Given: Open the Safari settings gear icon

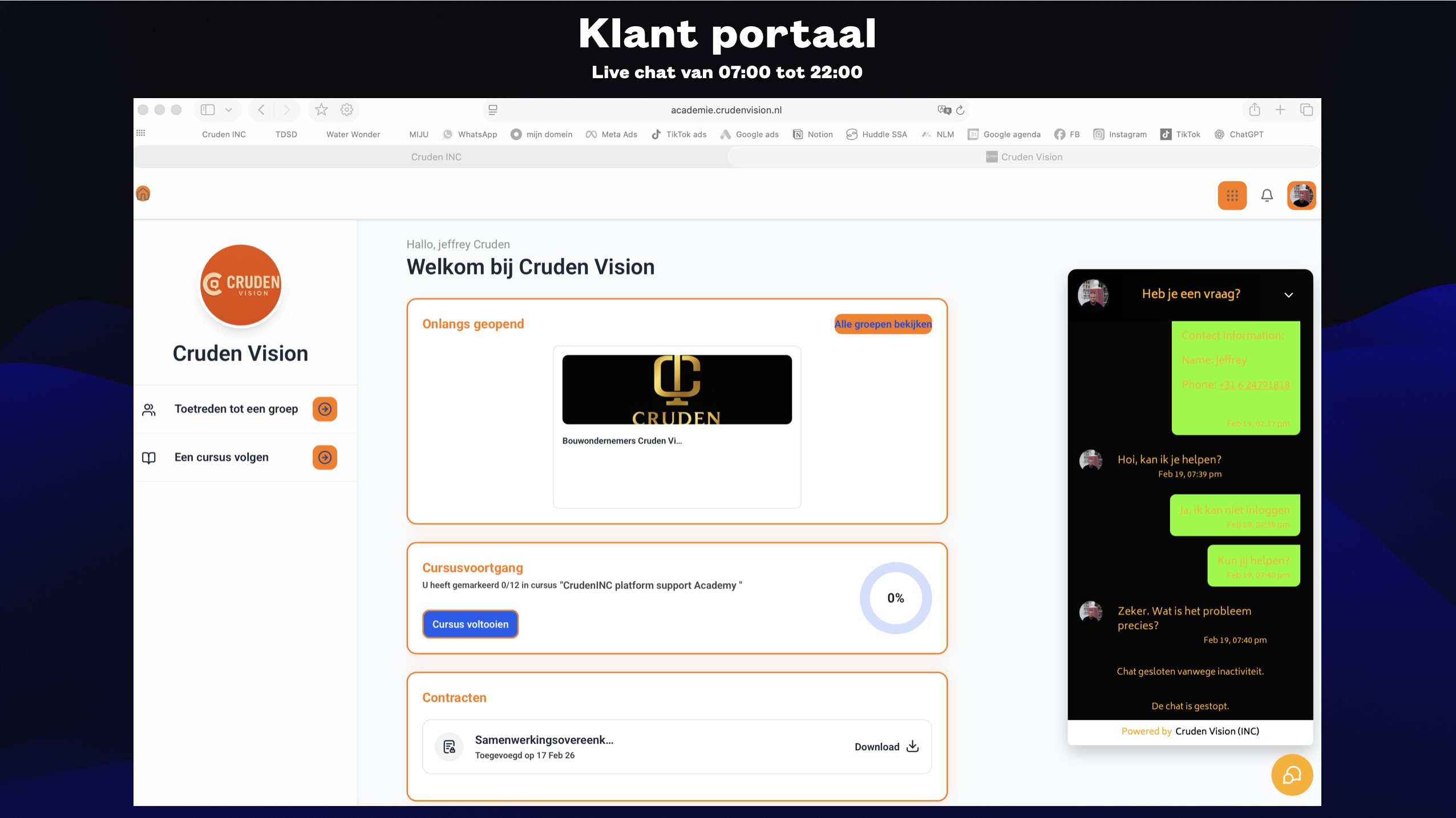Looking at the screenshot, I should (347, 110).
